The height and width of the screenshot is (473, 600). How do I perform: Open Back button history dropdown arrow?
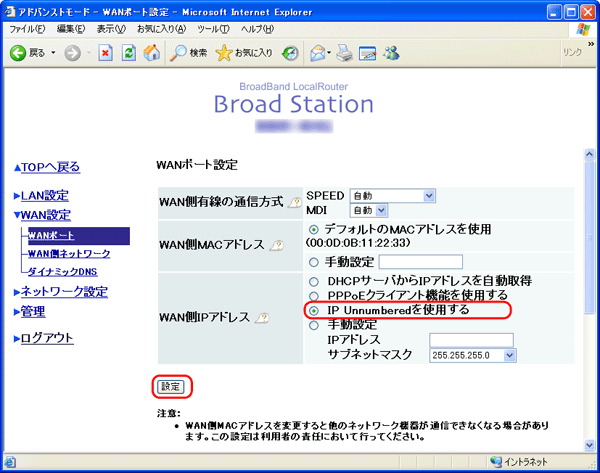[x=53, y=52]
